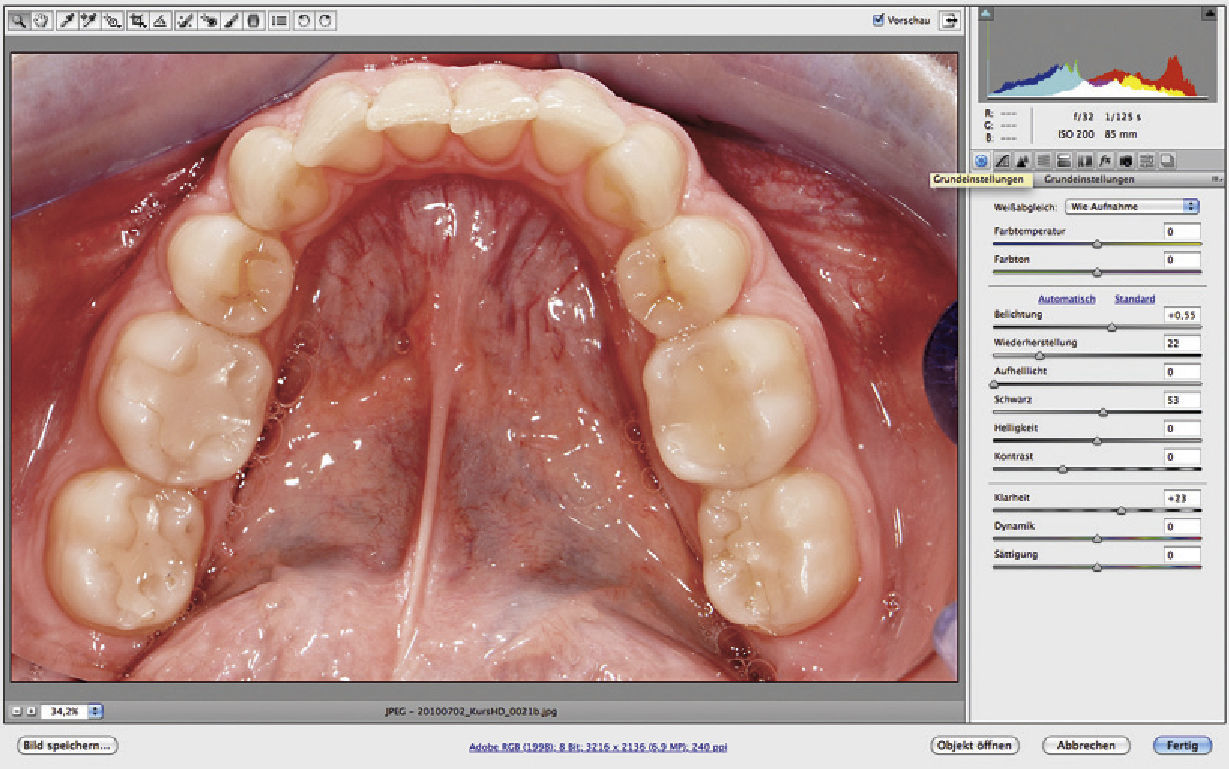Open the Grundeinstellungen panel options menu
The image size is (1229, 769).
(1216, 180)
